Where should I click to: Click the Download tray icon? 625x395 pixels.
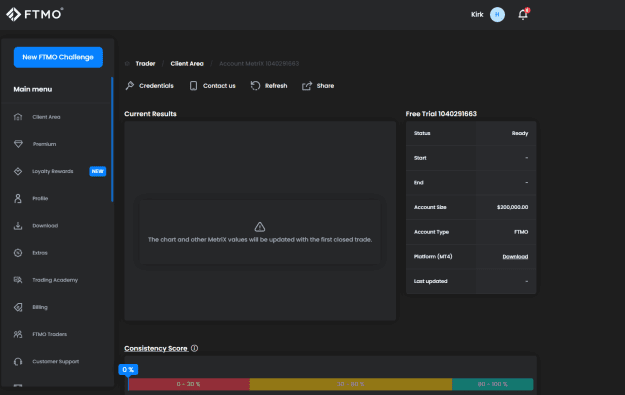[x=18, y=226]
